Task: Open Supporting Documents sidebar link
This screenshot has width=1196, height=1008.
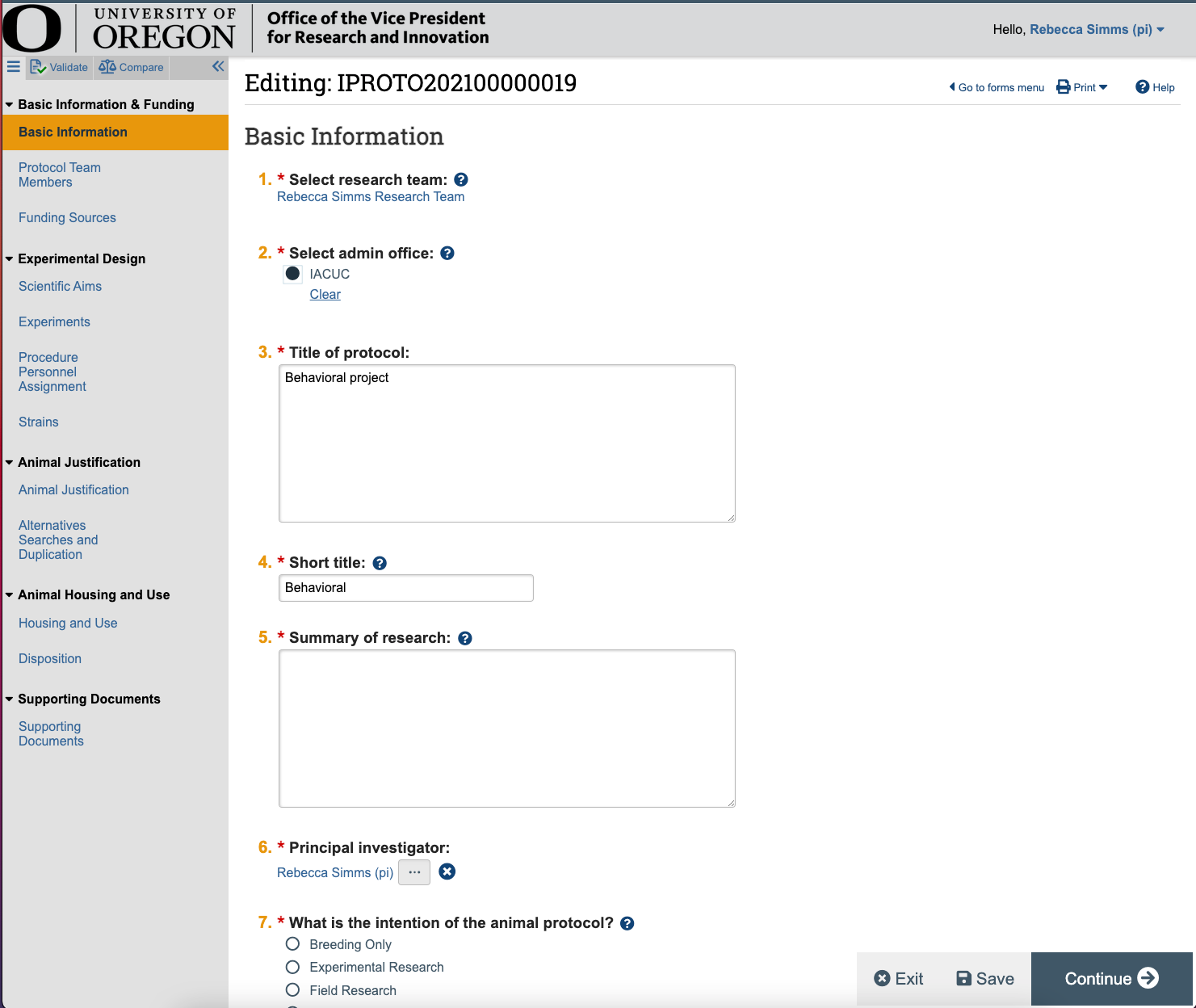Action: point(51,734)
